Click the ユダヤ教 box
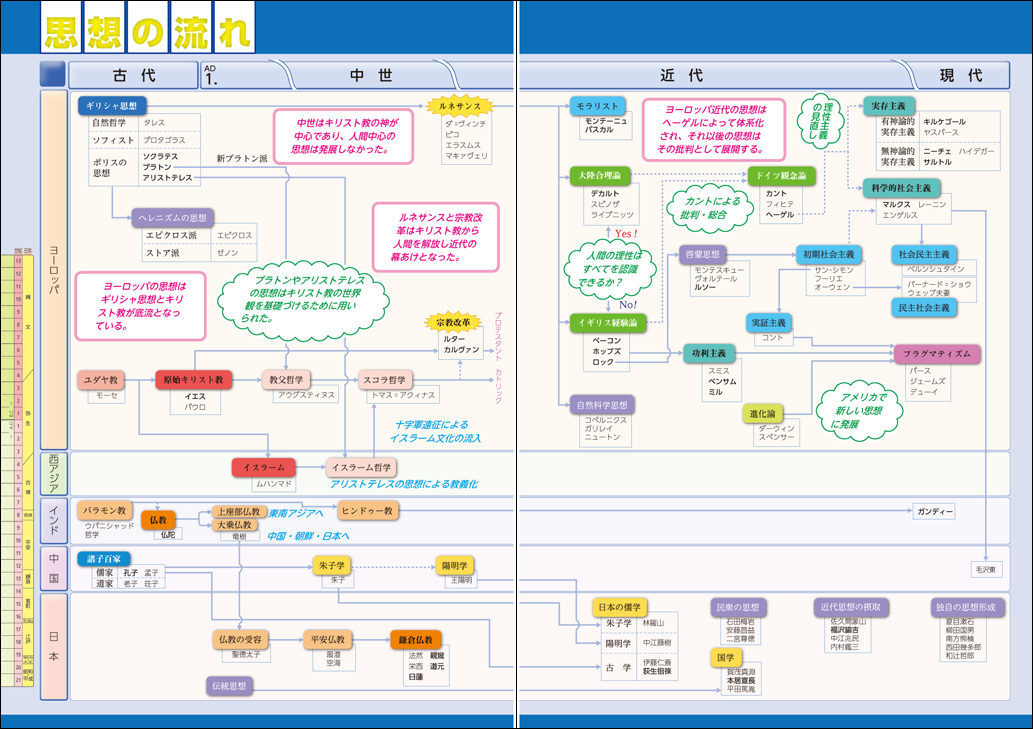Viewport: 1033px width, 729px height. click(101, 379)
